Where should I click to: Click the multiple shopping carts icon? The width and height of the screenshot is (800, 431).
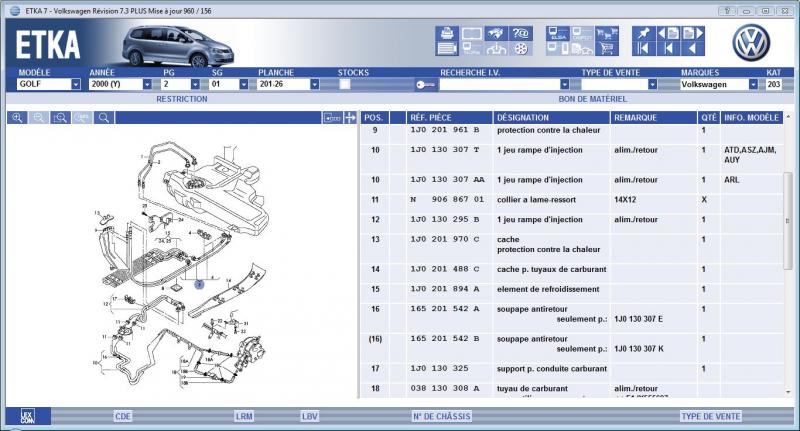coord(607,34)
